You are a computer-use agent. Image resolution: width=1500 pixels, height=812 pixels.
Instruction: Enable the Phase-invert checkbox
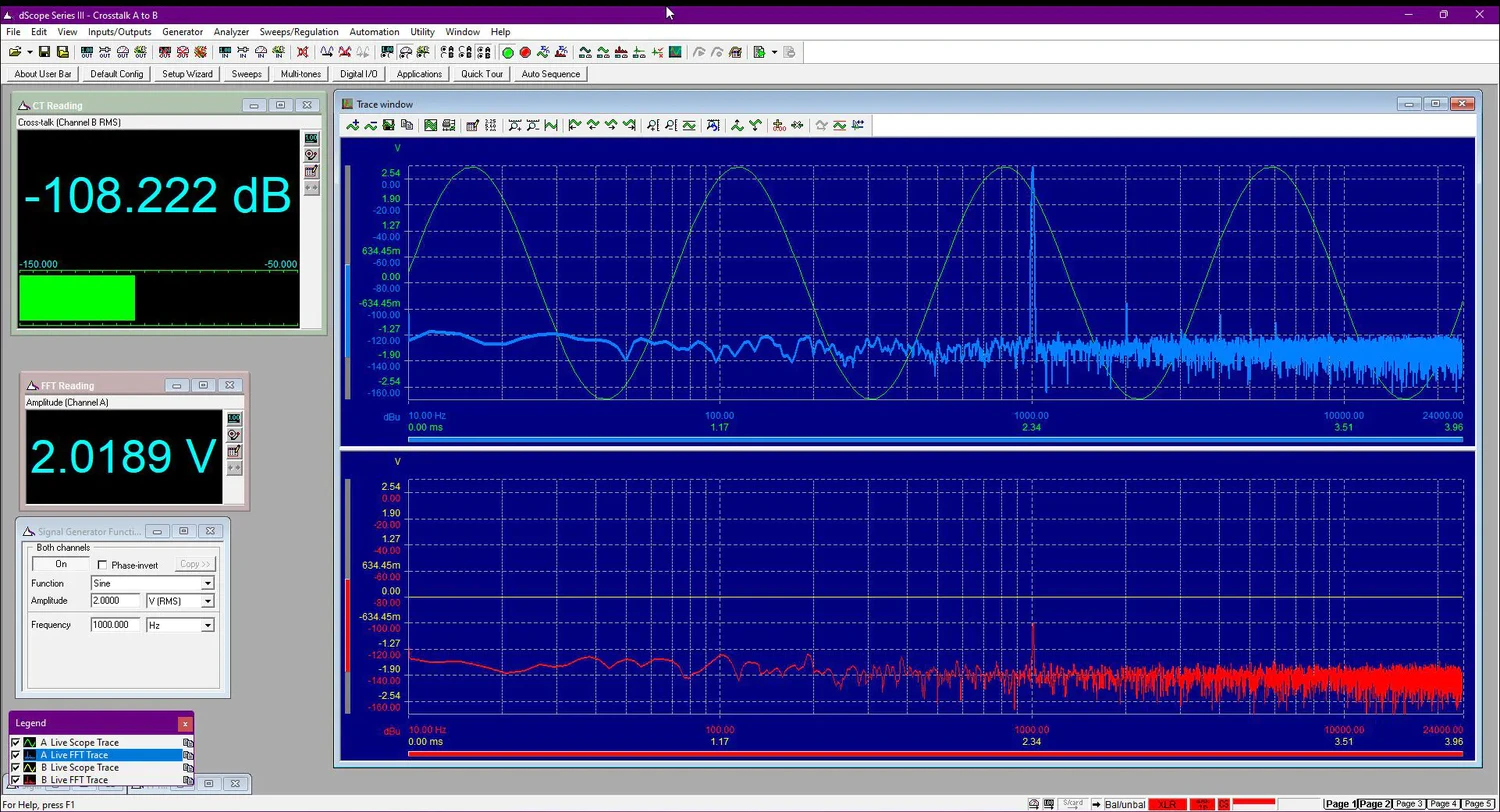(x=102, y=565)
